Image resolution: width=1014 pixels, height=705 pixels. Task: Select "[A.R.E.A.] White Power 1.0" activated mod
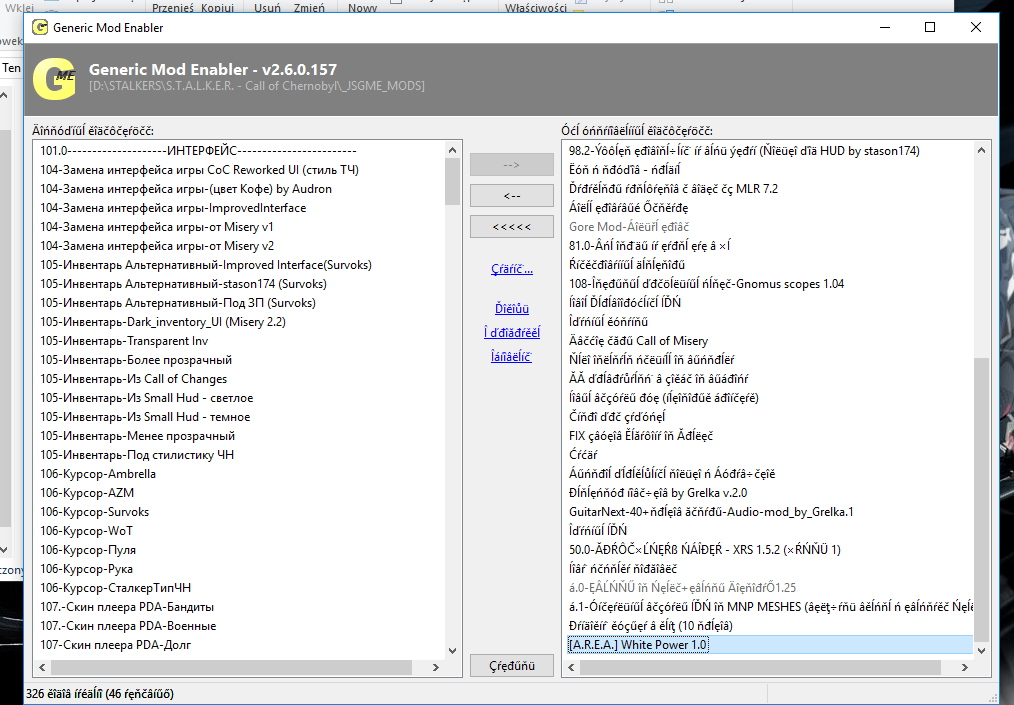[x=638, y=645]
